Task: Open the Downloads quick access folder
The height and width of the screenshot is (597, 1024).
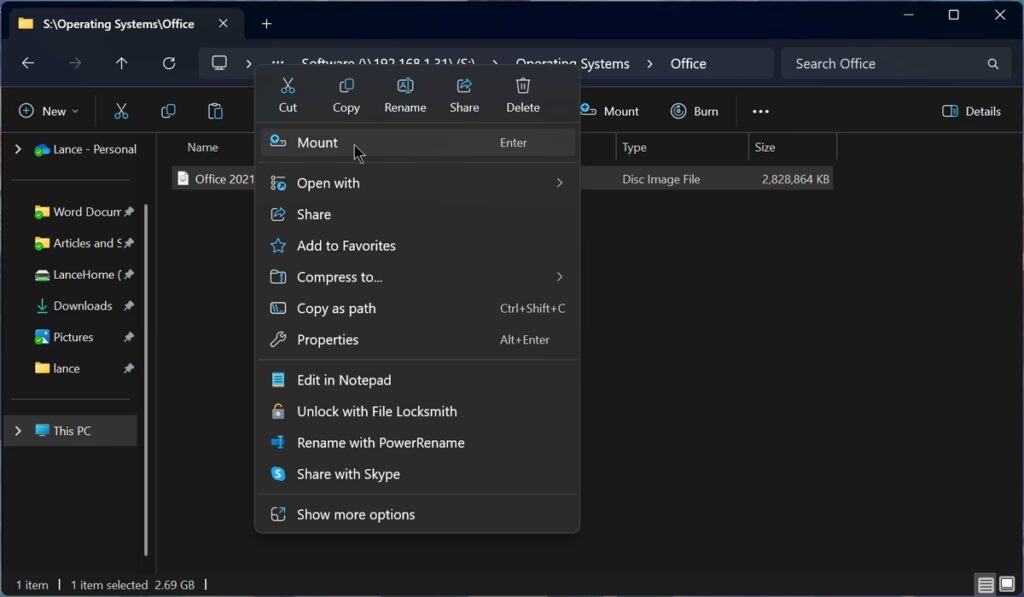Action: 82,306
